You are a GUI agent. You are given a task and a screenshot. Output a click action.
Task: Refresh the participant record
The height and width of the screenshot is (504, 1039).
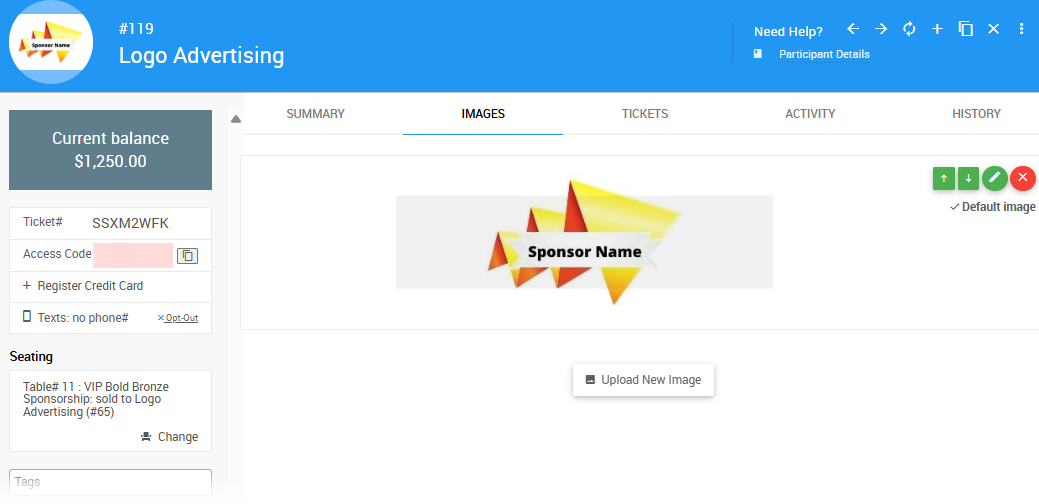click(x=909, y=29)
